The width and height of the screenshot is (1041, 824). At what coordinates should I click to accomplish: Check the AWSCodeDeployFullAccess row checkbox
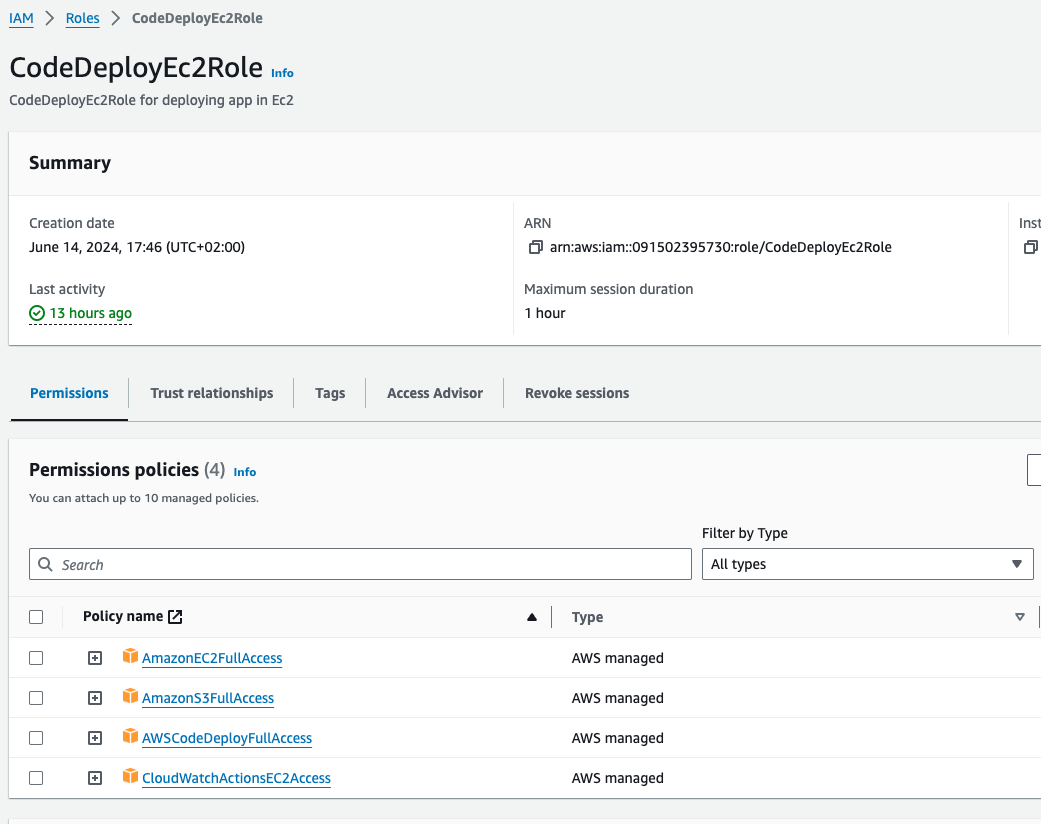pos(37,738)
